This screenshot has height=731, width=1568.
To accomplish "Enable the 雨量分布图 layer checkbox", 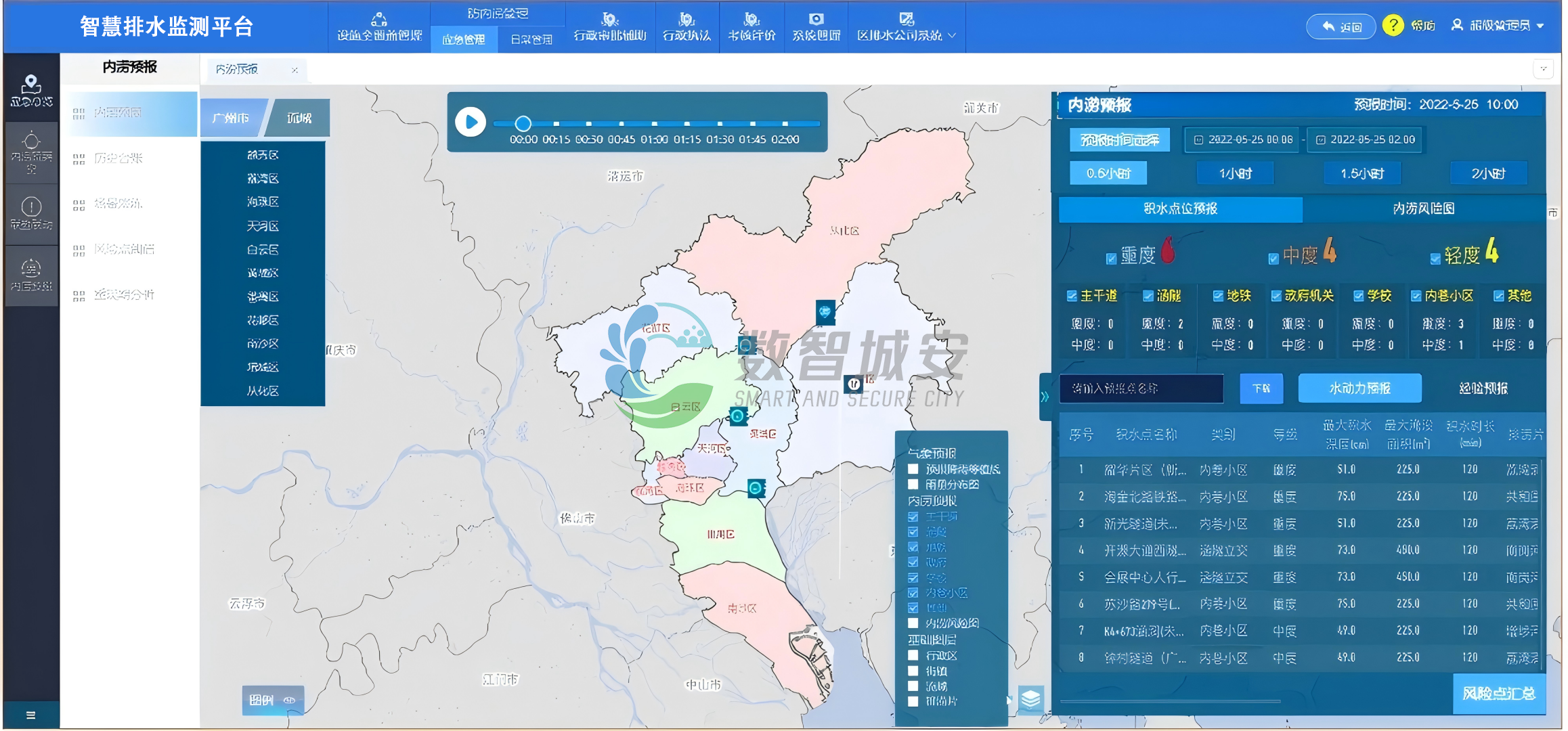I will point(913,485).
